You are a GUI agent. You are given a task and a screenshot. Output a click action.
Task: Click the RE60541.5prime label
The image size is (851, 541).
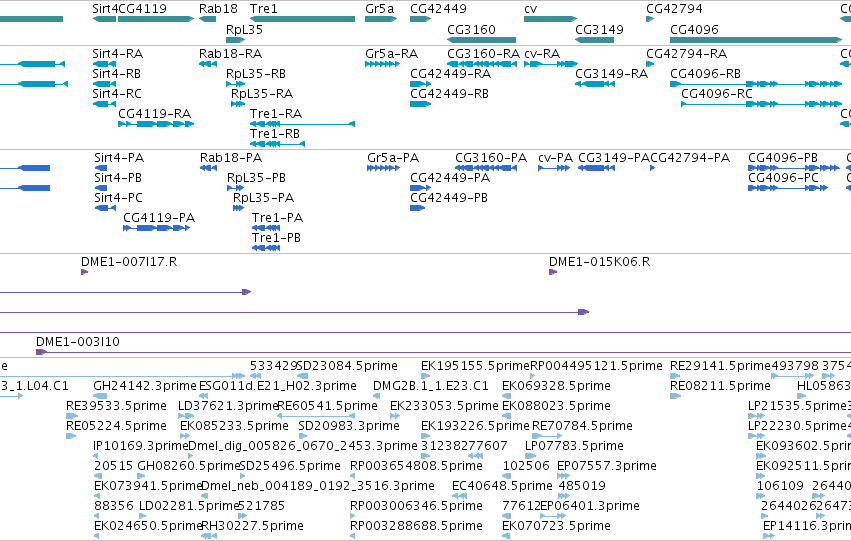click(x=327, y=406)
